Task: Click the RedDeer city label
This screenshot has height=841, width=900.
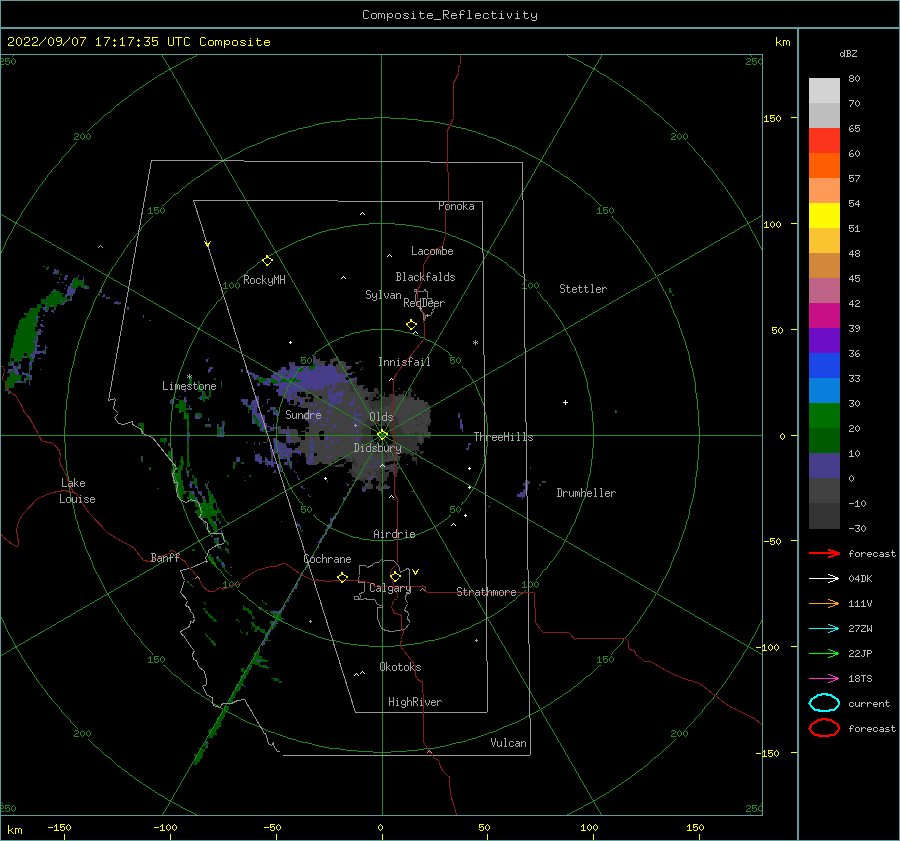Action: 424,303
